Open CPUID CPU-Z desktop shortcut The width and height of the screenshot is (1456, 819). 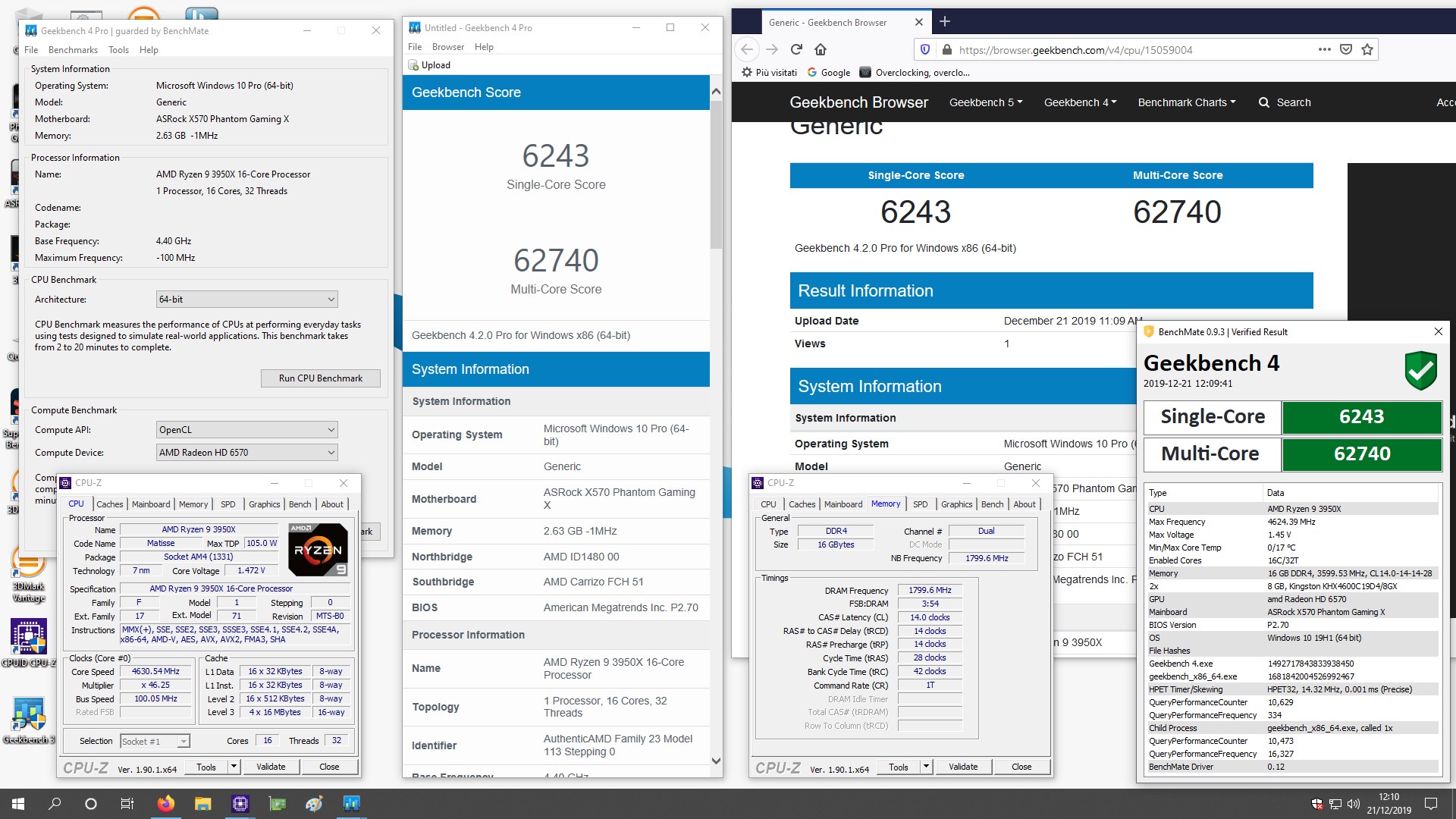(29, 643)
